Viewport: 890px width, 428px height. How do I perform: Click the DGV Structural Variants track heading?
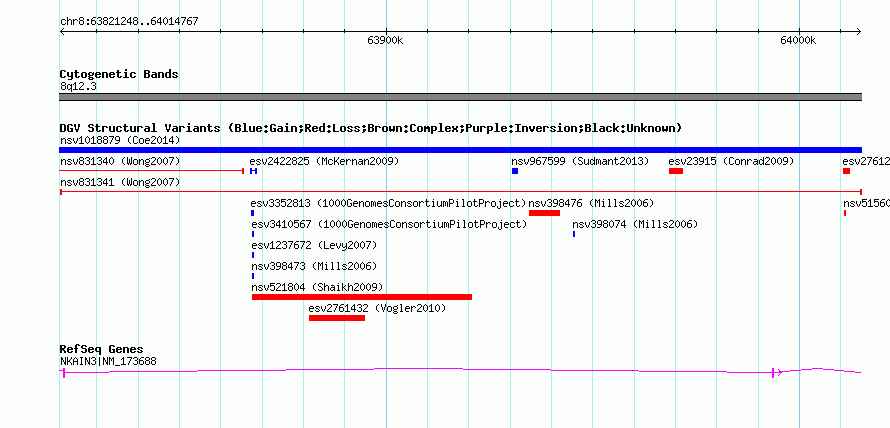click(371, 128)
